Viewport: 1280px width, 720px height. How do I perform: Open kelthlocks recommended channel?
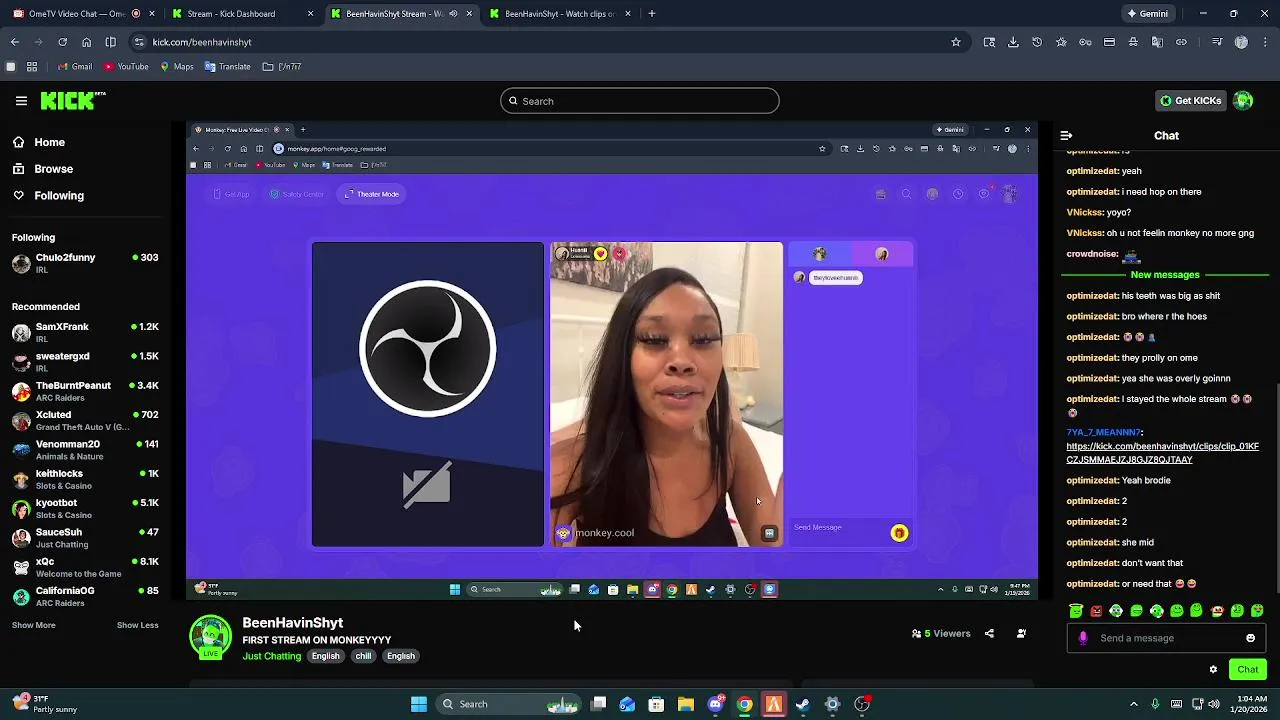pyautogui.click(x=85, y=479)
